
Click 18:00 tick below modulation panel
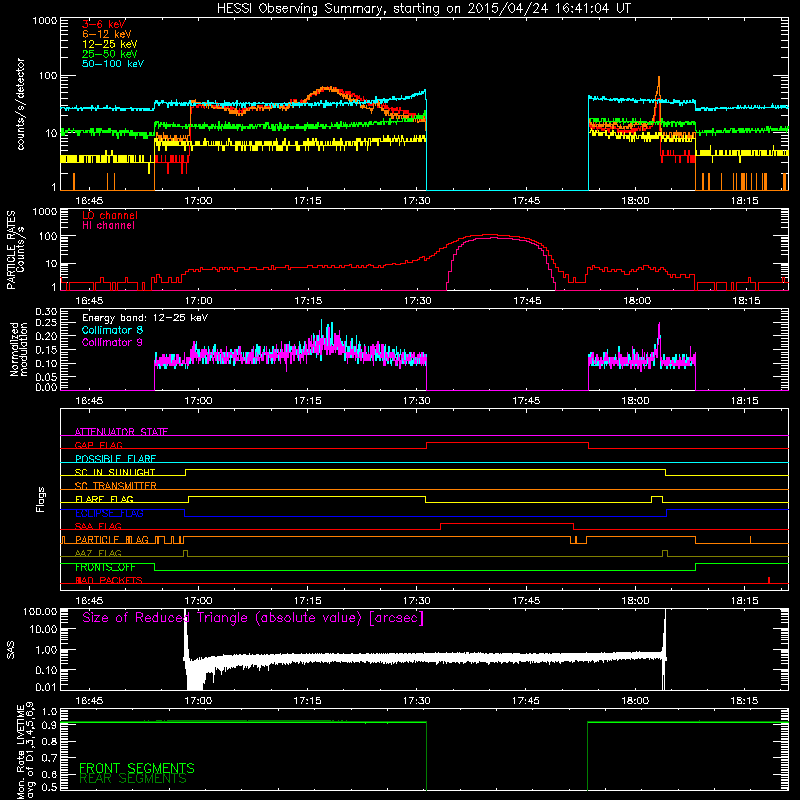(636, 401)
